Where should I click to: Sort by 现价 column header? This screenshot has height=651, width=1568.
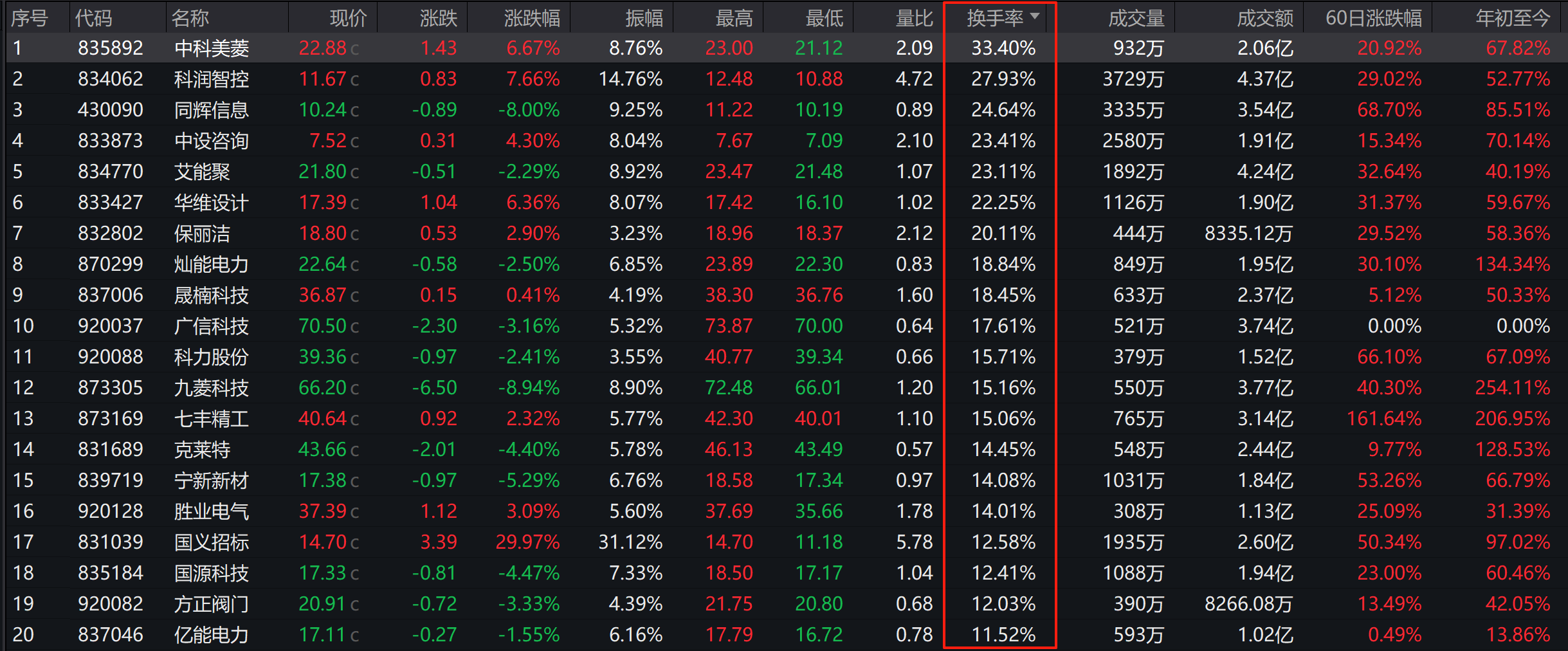point(348,18)
